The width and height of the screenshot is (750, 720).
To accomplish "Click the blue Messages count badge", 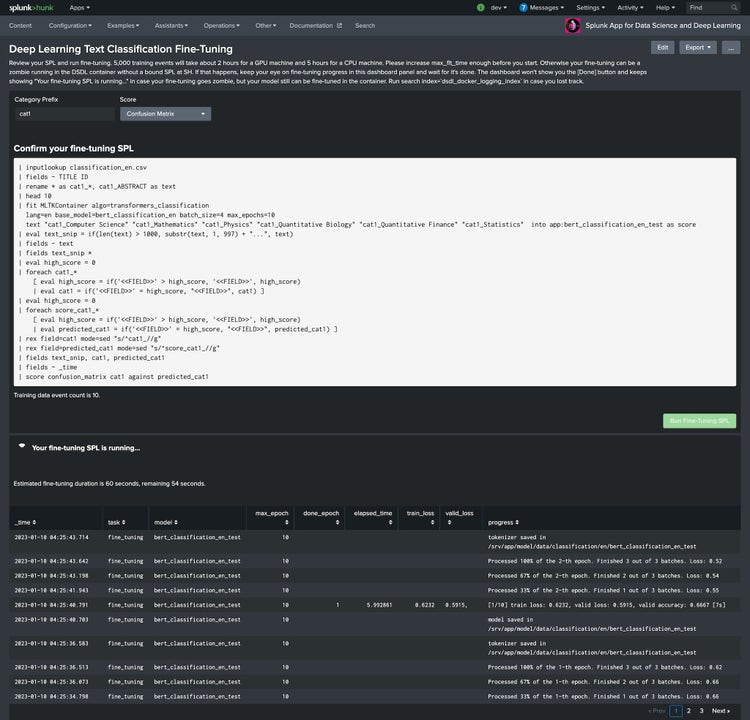I will (523, 7).
